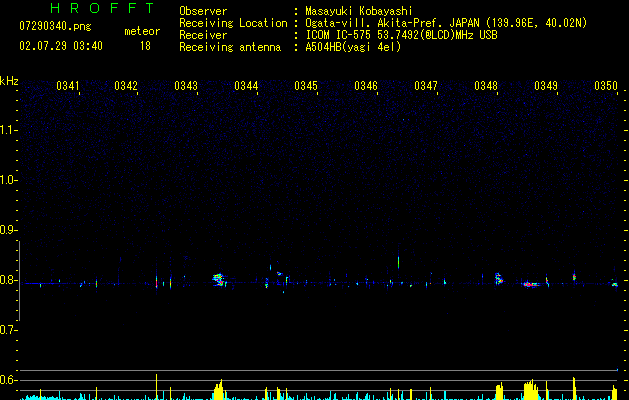Click the A504HB(yagi 4el) antenna text

tap(353, 47)
